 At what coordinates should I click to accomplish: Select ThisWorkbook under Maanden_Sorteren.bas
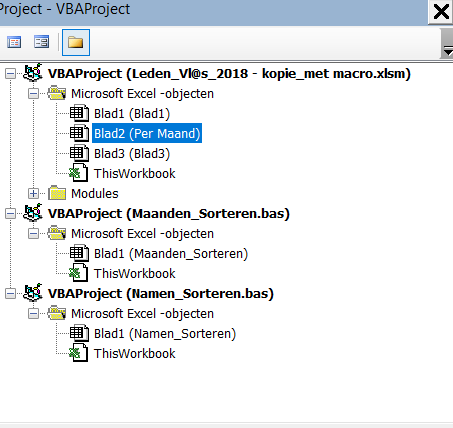pyautogui.click(x=134, y=274)
